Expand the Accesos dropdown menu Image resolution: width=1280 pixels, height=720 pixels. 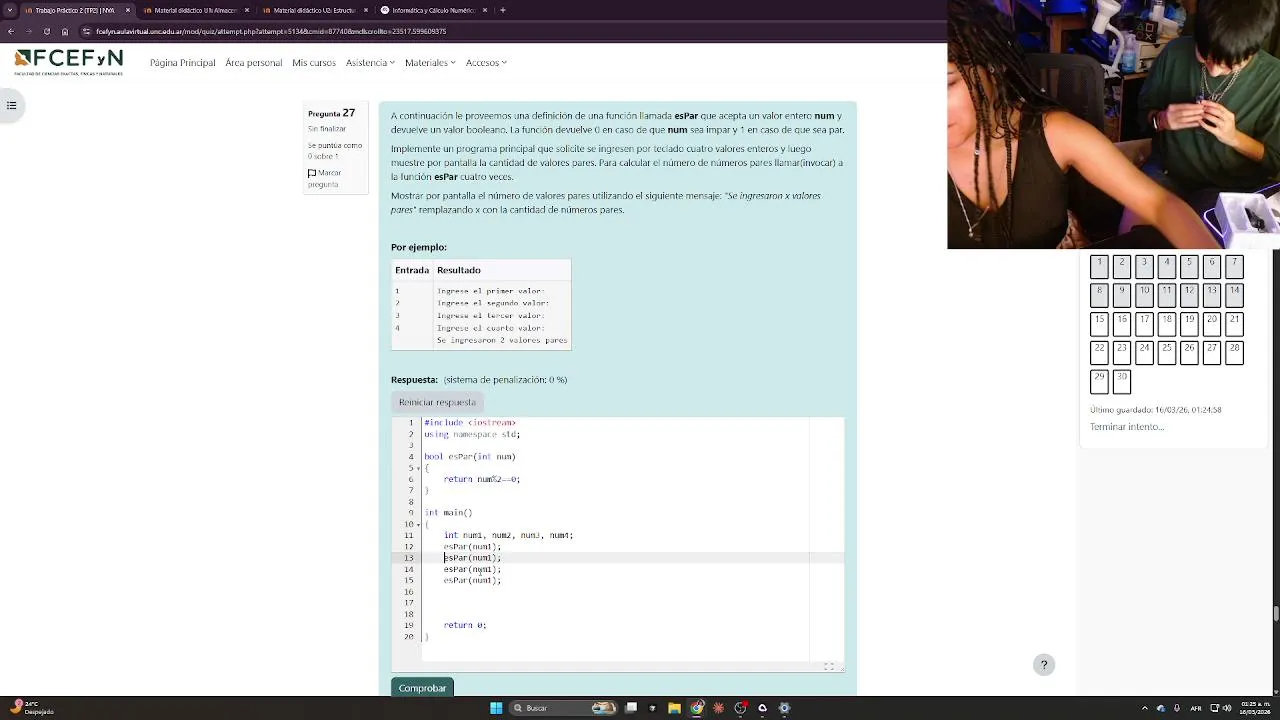click(x=486, y=62)
